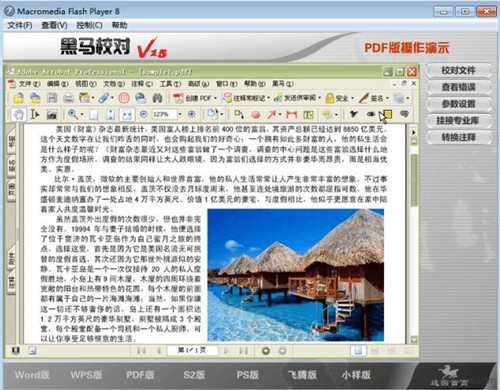Click the zoom in plus circle button

(x=192, y=114)
